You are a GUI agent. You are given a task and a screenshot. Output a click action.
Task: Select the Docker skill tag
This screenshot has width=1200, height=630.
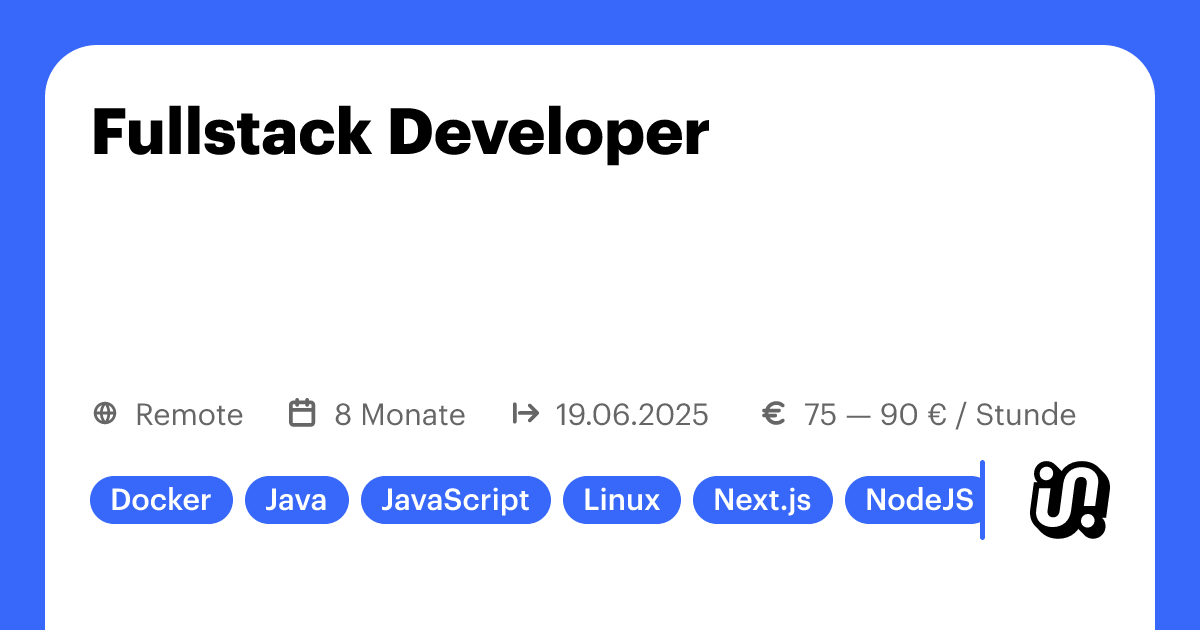click(x=161, y=499)
